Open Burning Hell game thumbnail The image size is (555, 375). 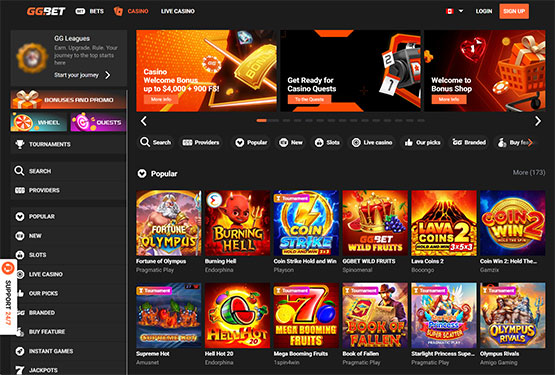[x=238, y=223]
